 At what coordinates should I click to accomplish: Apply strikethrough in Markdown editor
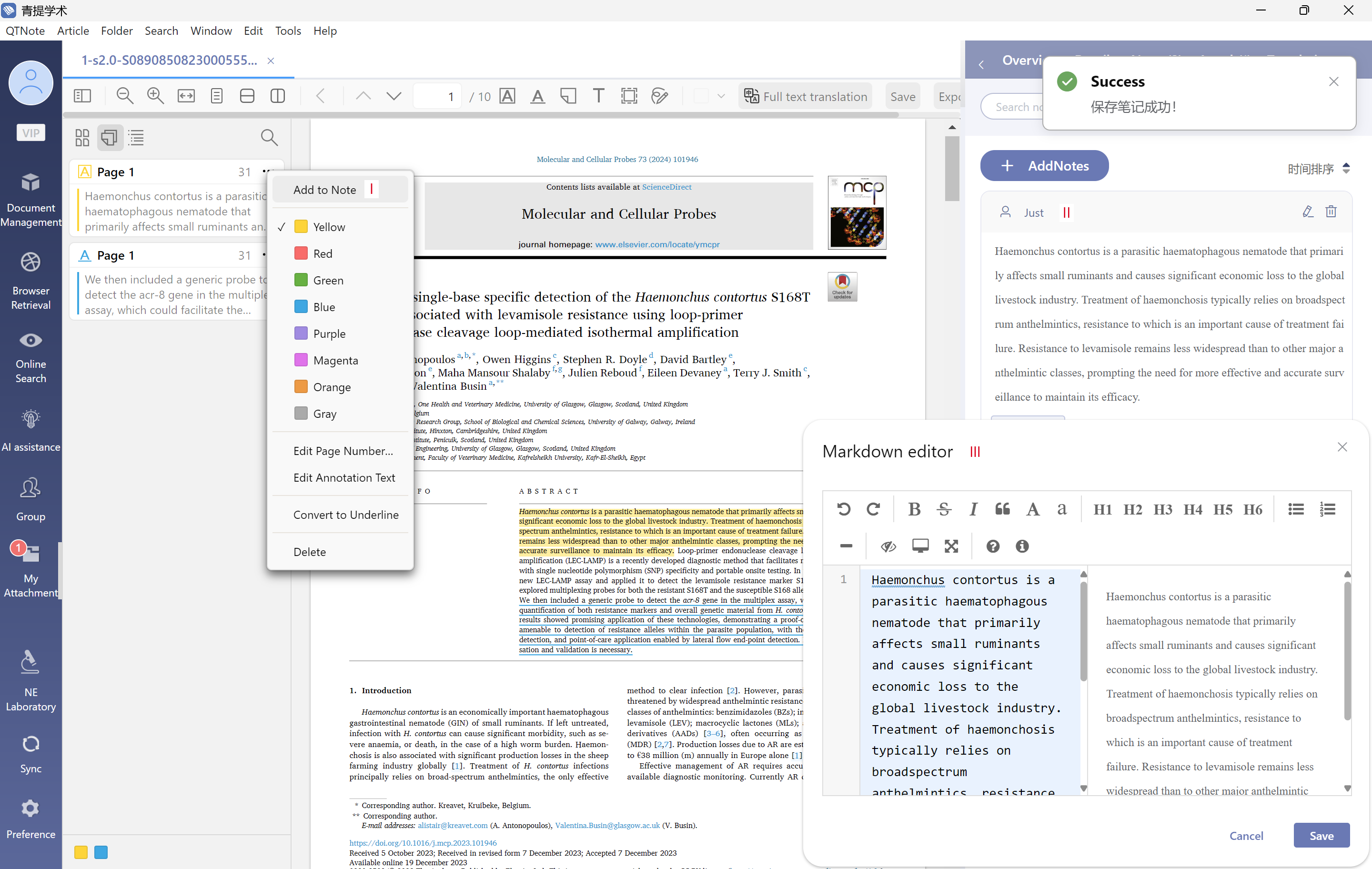click(x=944, y=509)
